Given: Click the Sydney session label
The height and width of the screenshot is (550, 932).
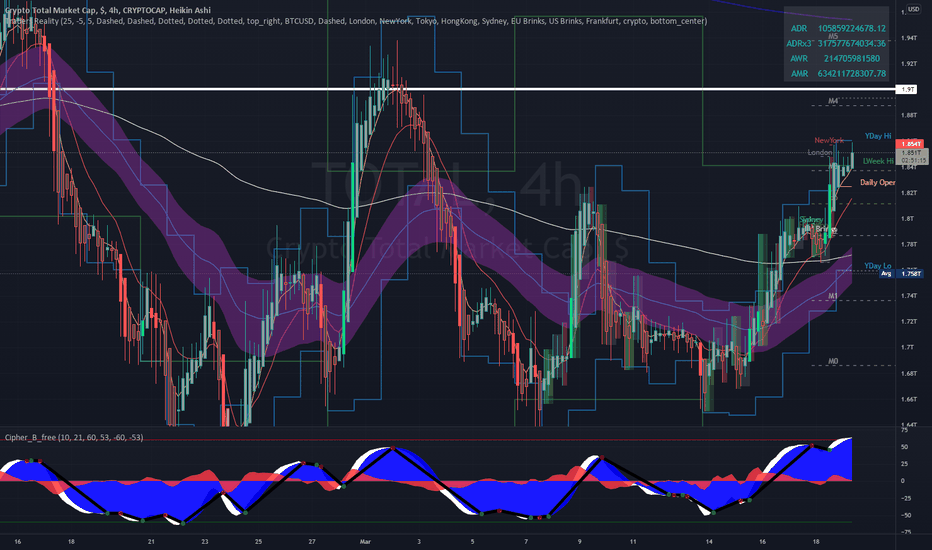Looking at the screenshot, I should [x=811, y=220].
